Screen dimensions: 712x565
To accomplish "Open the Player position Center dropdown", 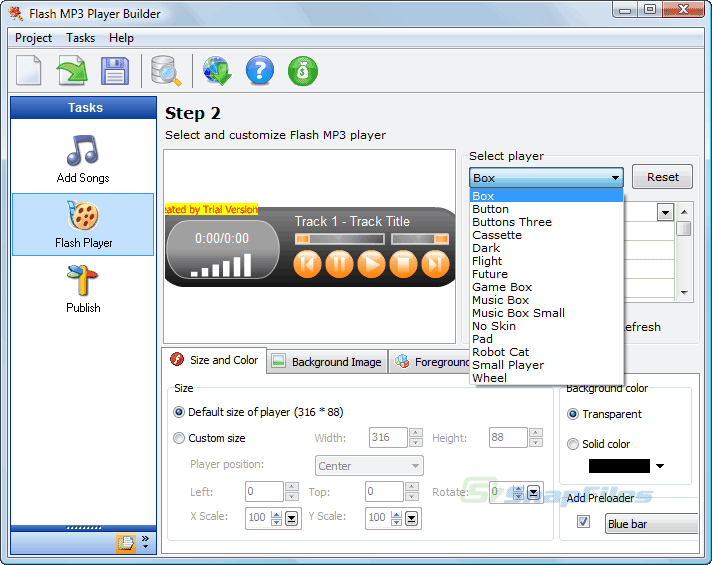I will [x=369, y=466].
